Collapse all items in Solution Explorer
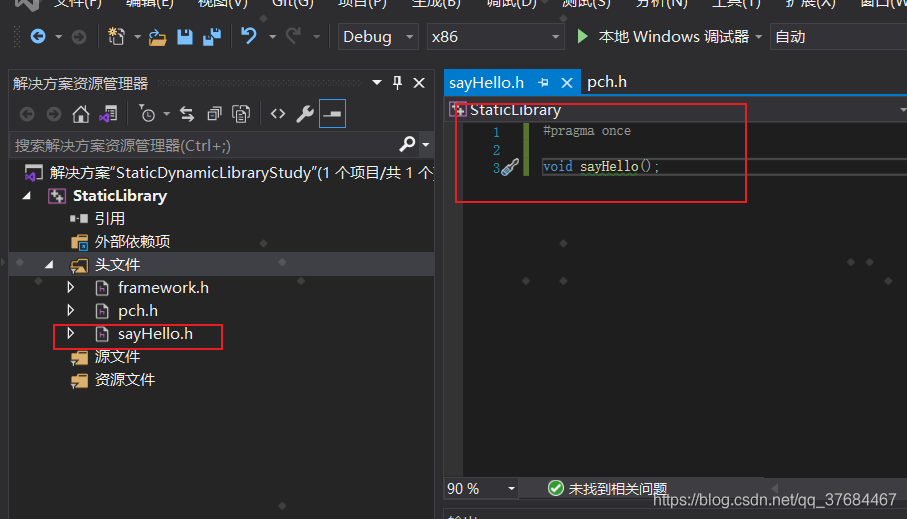The height and width of the screenshot is (519, 907). pos(214,114)
